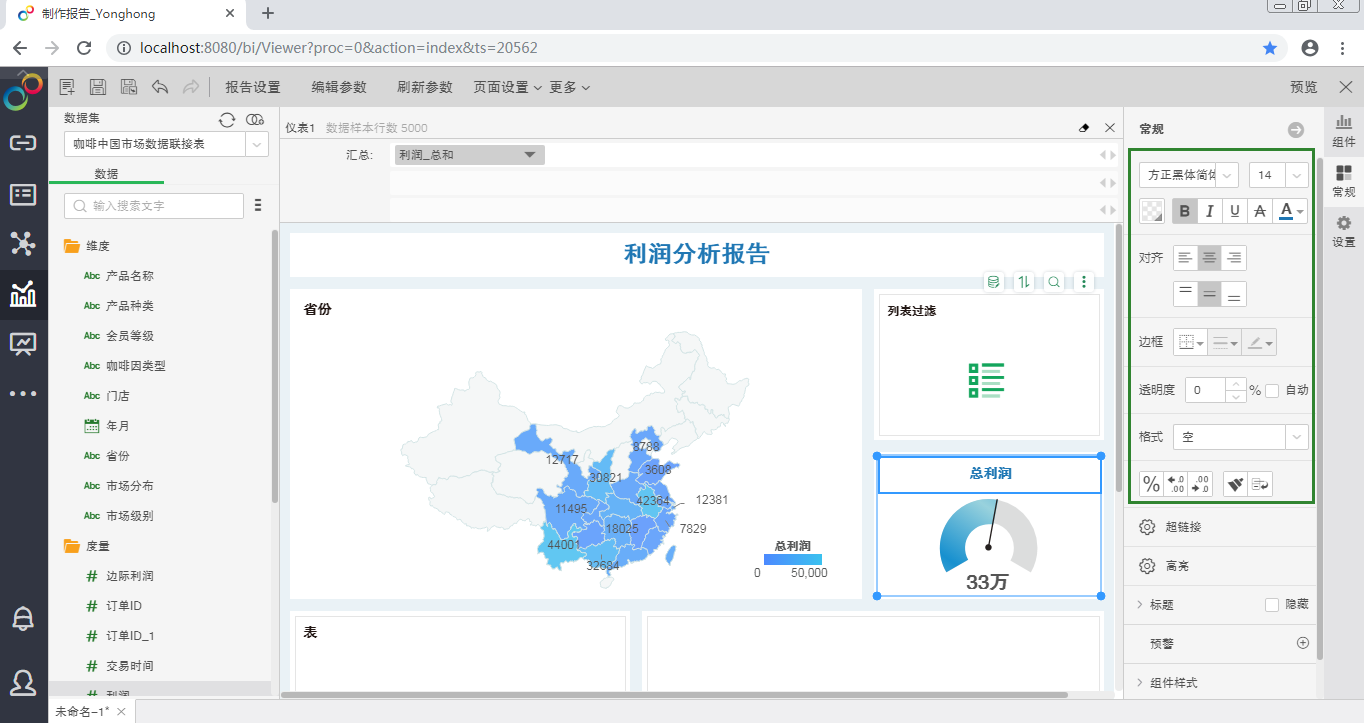Enable bold formatting for the title text
The height and width of the screenshot is (723, 1364).
pos(1184,211)
